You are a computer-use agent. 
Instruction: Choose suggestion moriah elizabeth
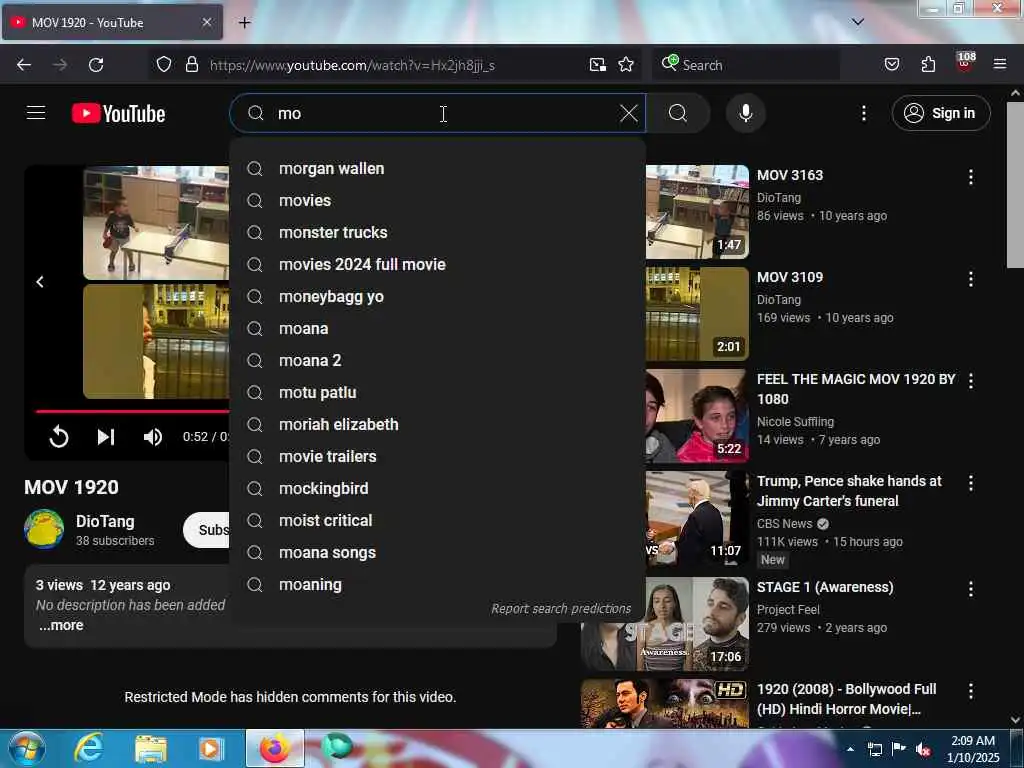coord(438,424)
